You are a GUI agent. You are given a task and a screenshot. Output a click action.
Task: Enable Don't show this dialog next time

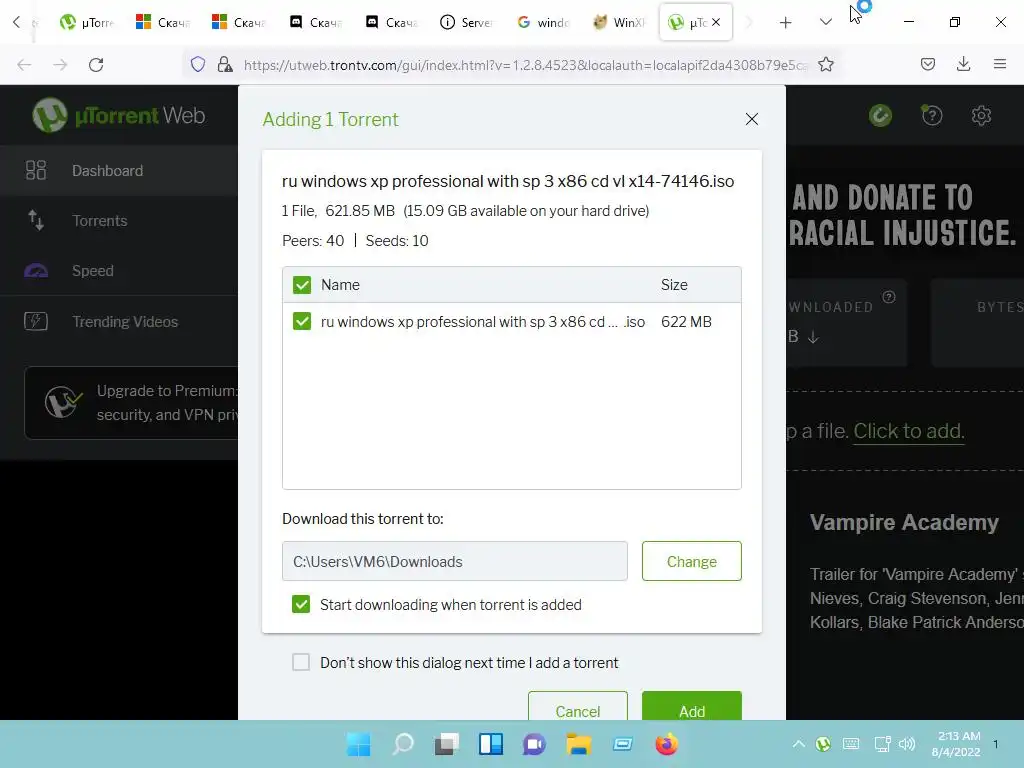pyautogui.click(x=301, y=662)
